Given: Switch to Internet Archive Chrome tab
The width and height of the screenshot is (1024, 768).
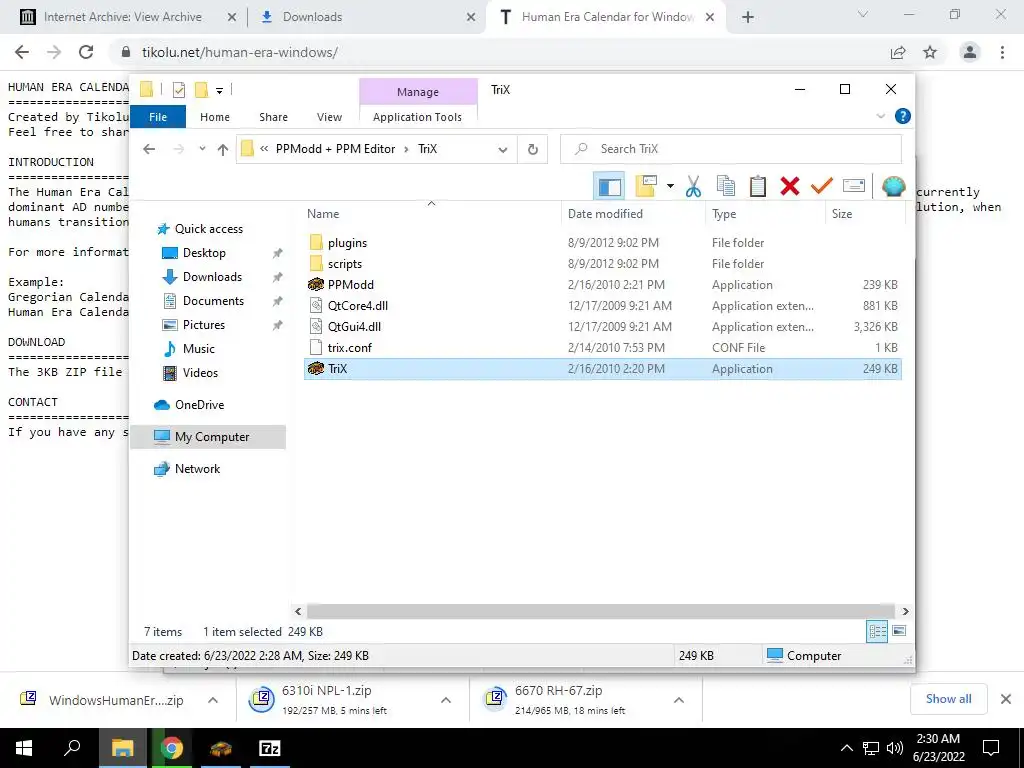Looking at the screenshot, I should (127, 17).
